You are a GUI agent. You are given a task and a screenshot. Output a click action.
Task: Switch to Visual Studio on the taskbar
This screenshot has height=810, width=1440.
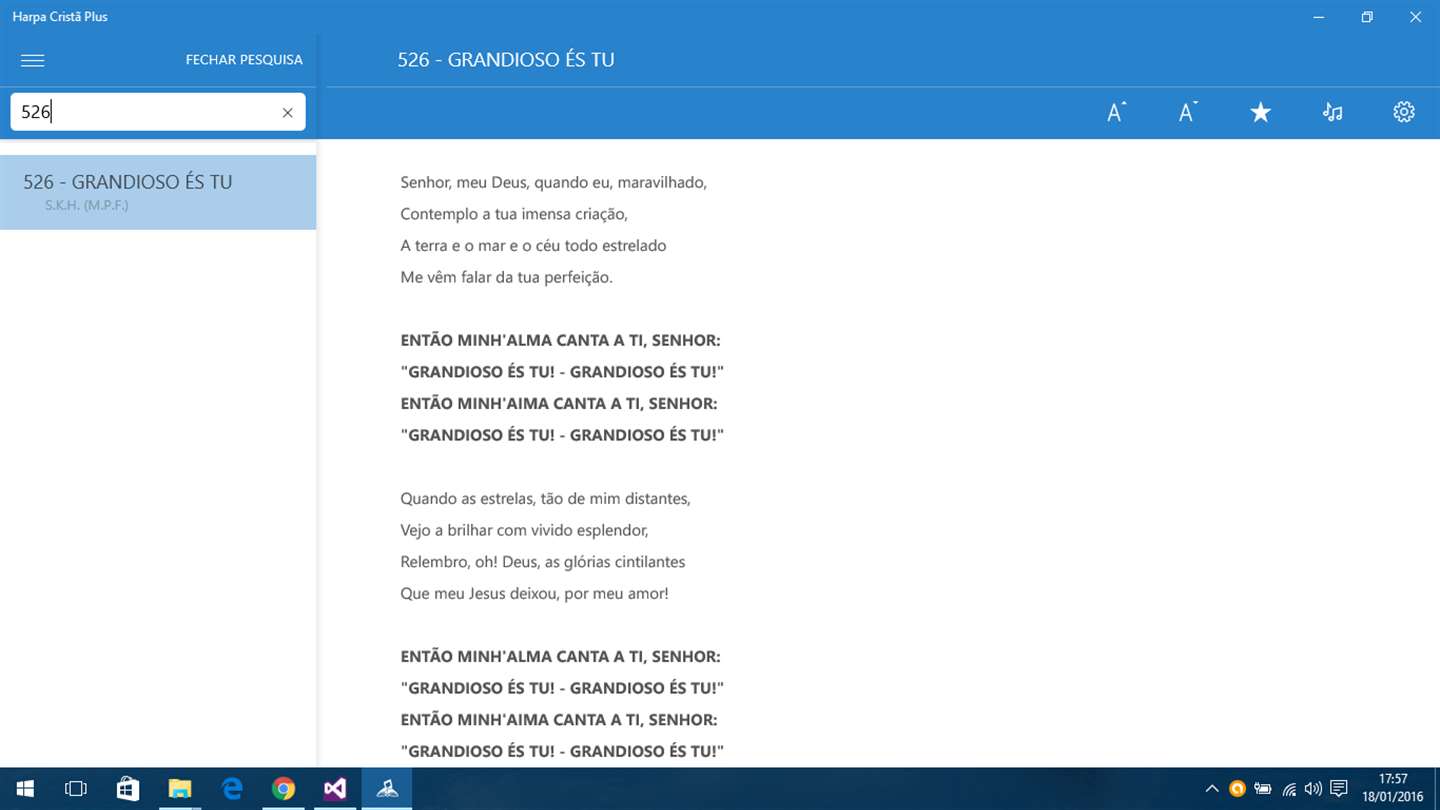pyautogui.click(x=336, y=789)
